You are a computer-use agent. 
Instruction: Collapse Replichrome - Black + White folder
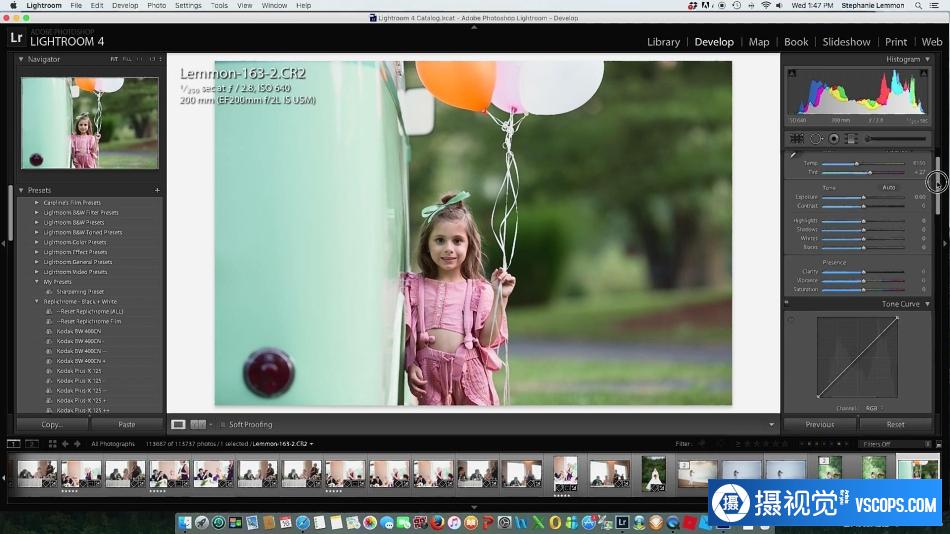(x=36, y=301)
